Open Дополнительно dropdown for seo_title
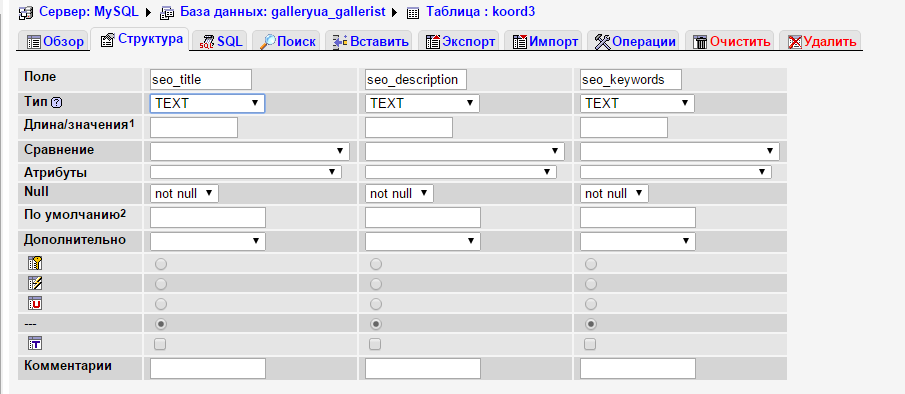 pyautogui.click(x=208, y=242)
